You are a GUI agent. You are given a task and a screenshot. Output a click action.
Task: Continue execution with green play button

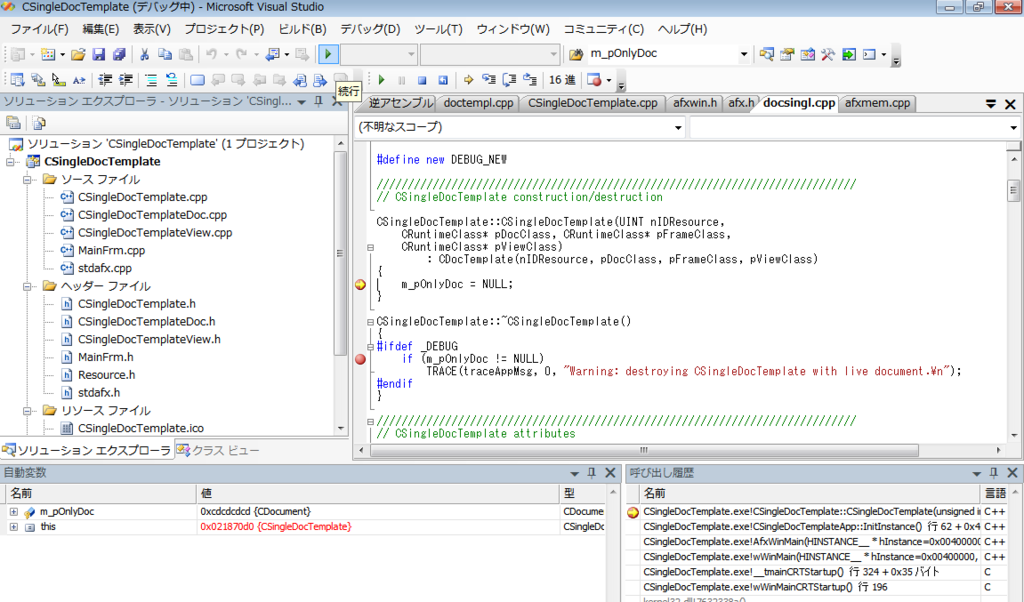pos(381,80)
